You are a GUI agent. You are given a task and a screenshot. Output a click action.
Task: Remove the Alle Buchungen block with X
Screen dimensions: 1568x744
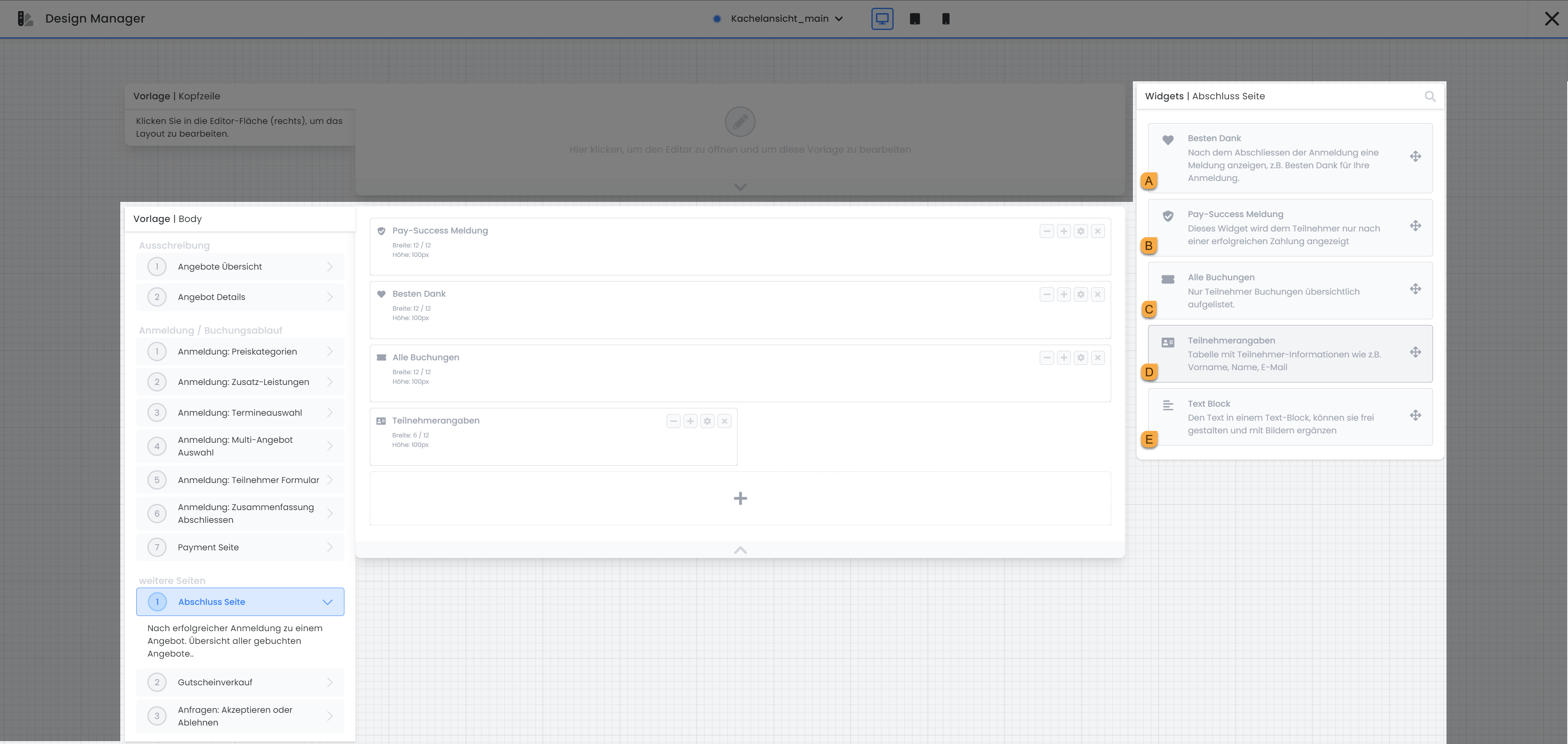point(1098,358)
